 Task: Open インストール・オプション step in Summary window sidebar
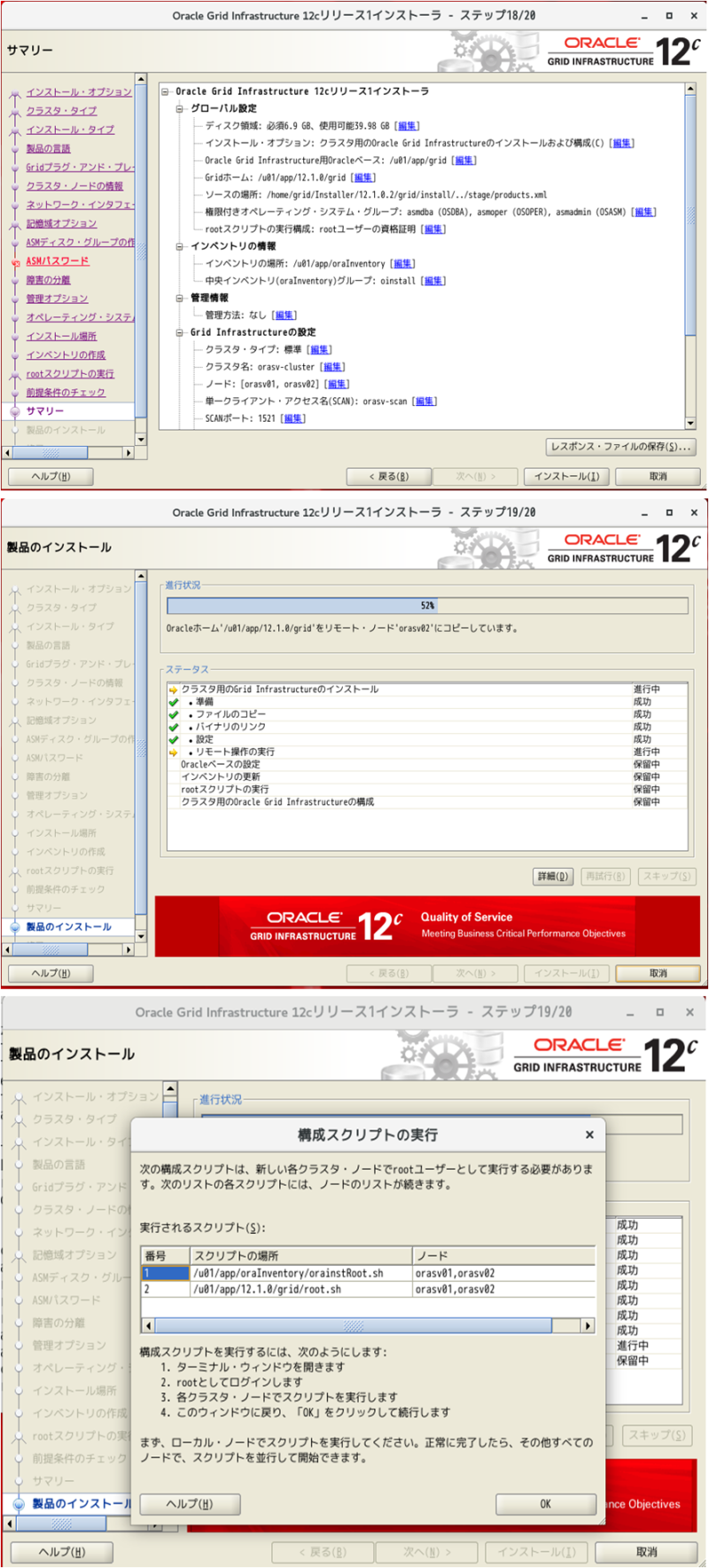79,92
